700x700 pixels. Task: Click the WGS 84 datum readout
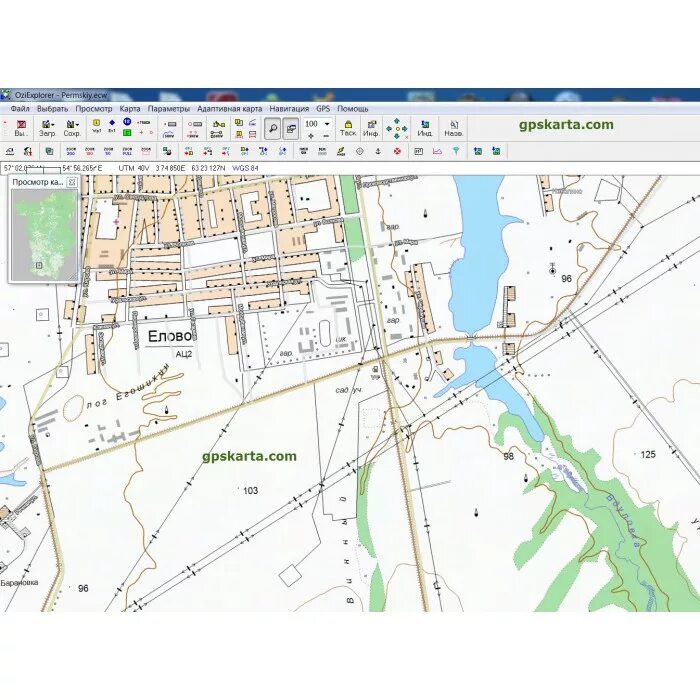point(245,168)
